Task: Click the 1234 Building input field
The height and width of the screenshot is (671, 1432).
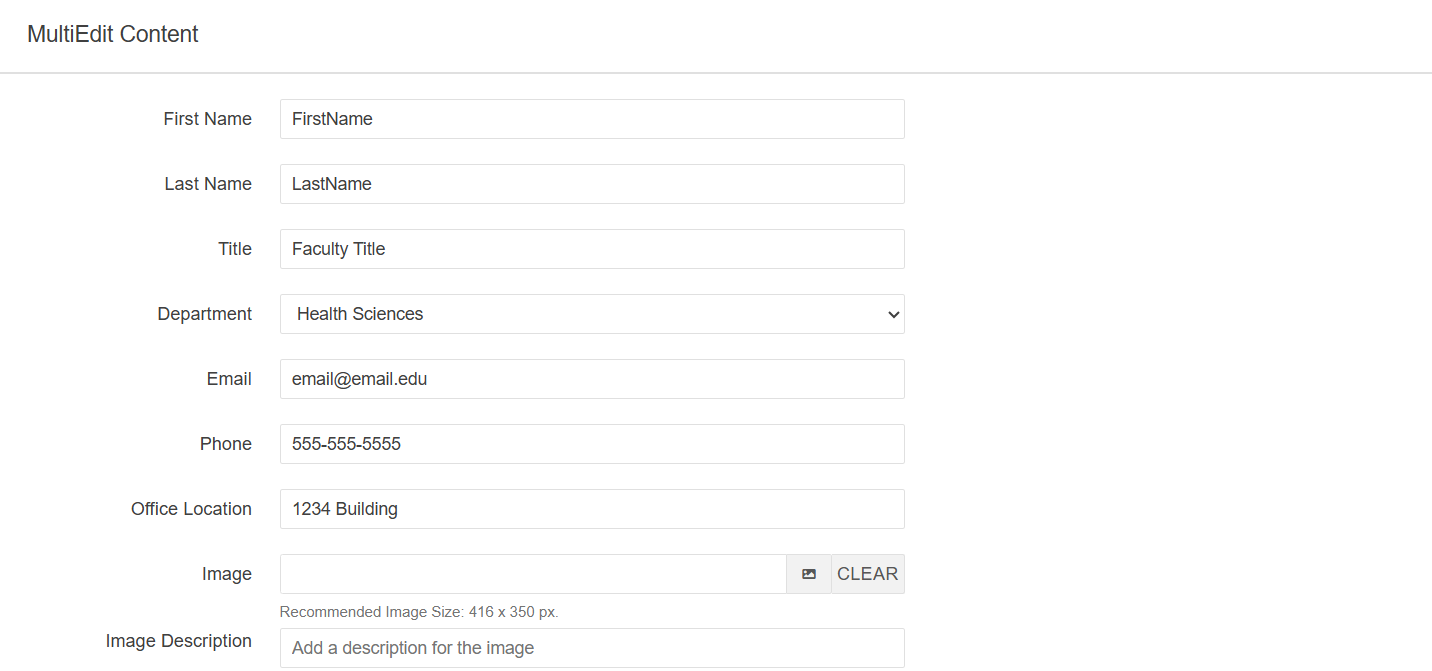Action: click(x=592, y=509)
